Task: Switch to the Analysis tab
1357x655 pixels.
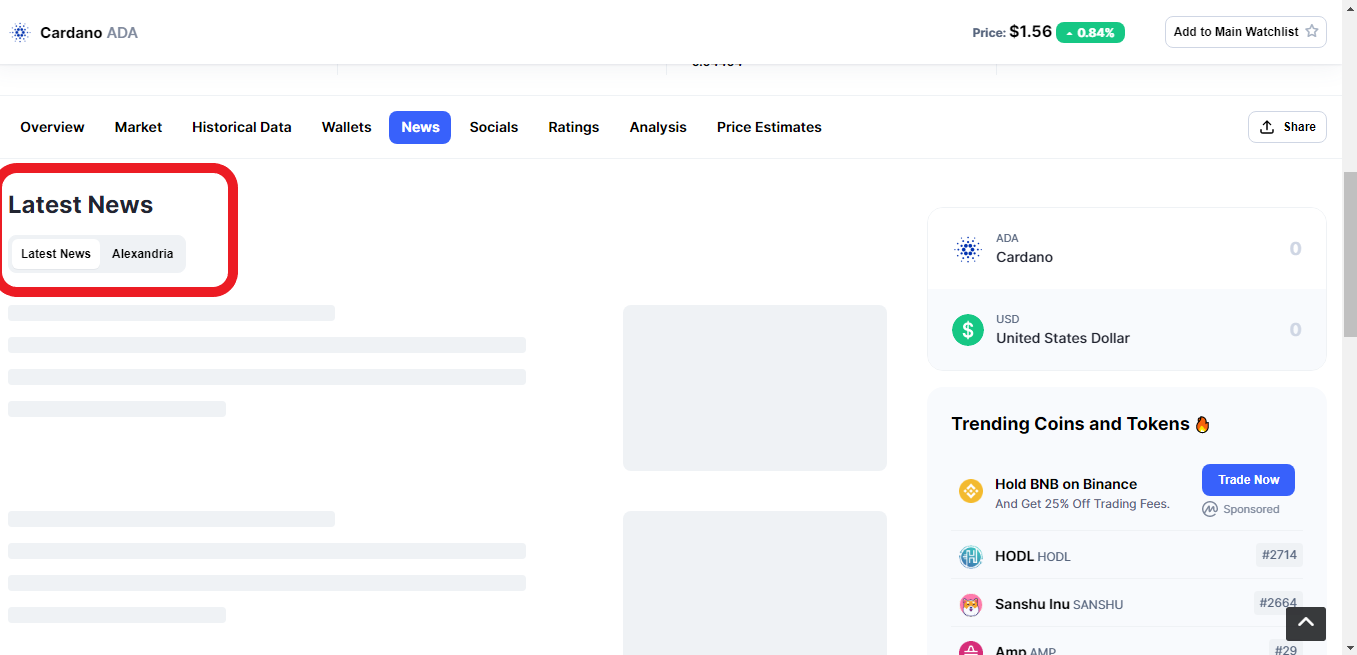Action: [658, 127]
